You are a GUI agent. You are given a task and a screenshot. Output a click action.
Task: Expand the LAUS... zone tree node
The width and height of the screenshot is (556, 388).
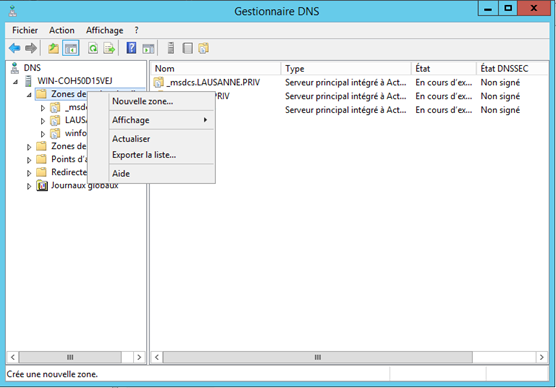click(43, 121)
